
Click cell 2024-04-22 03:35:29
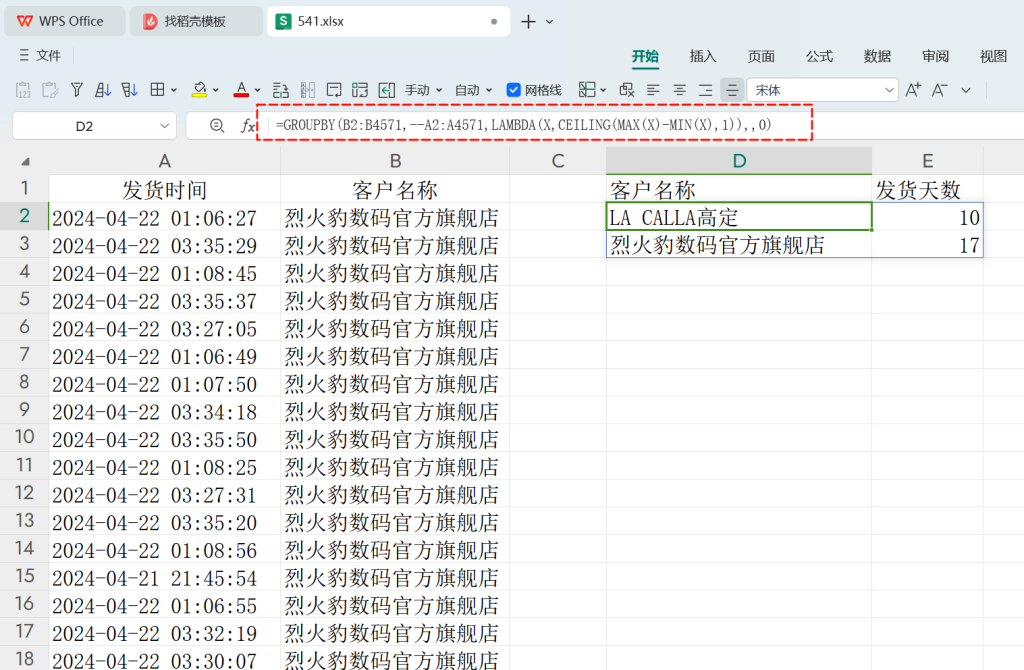pos(165,245)
